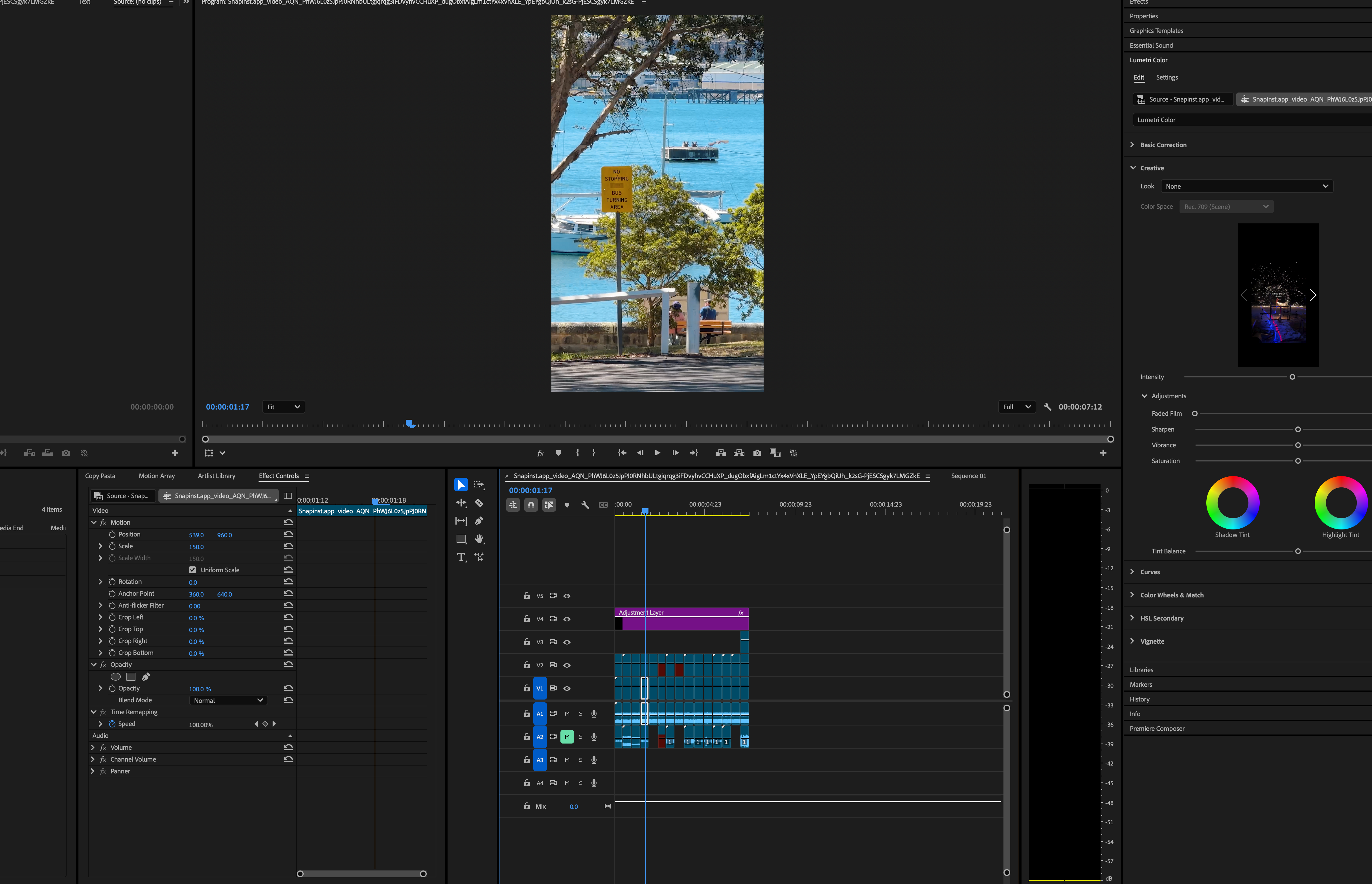Select the Hand tool
1372x884 pixels.
click(479, 539)
